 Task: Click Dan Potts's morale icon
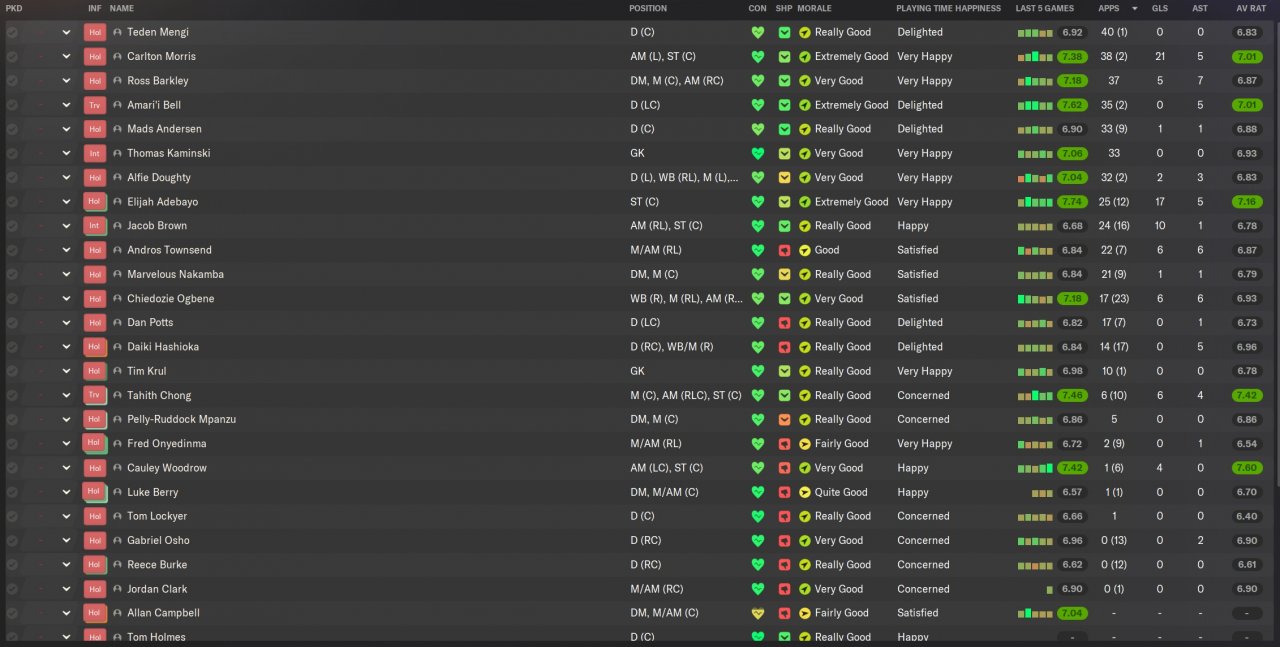(804, 323)
